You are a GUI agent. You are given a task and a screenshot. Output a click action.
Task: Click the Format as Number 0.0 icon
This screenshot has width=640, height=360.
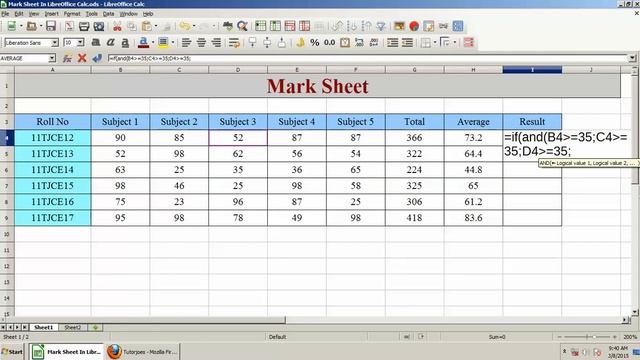click(x=329, y=42)
